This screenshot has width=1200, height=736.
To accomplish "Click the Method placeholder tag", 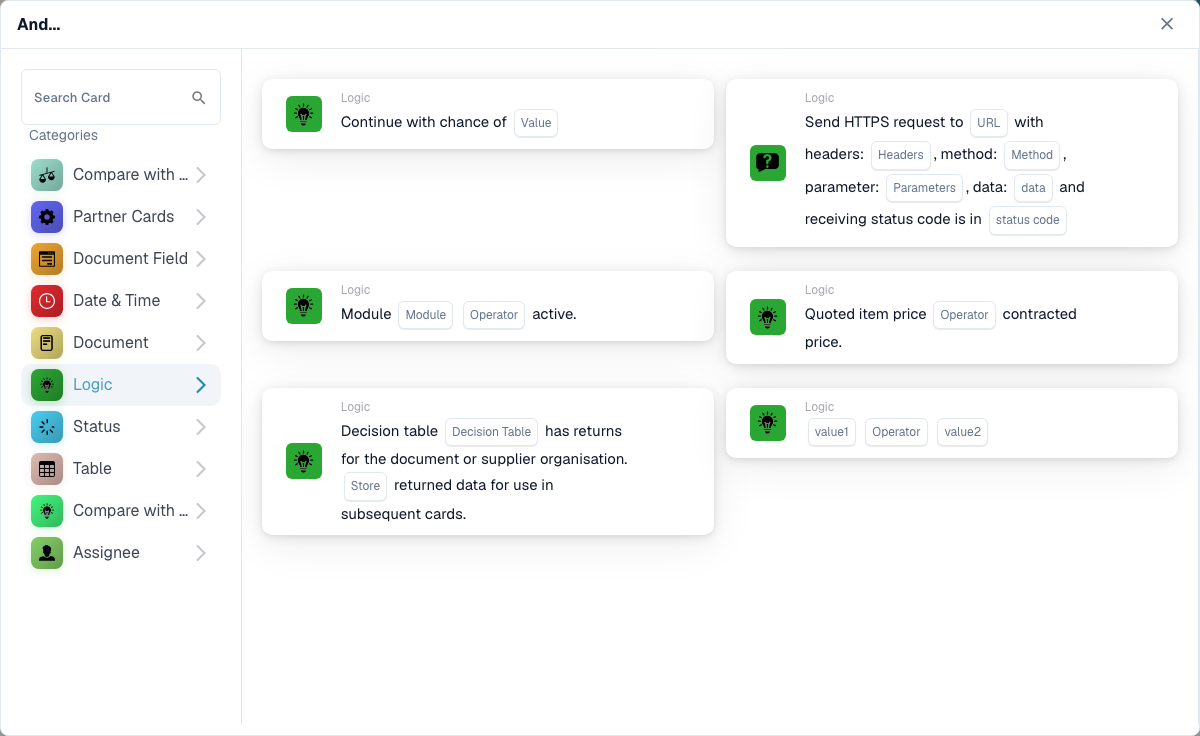I will pyautogui.click(x=1032, y=155).
